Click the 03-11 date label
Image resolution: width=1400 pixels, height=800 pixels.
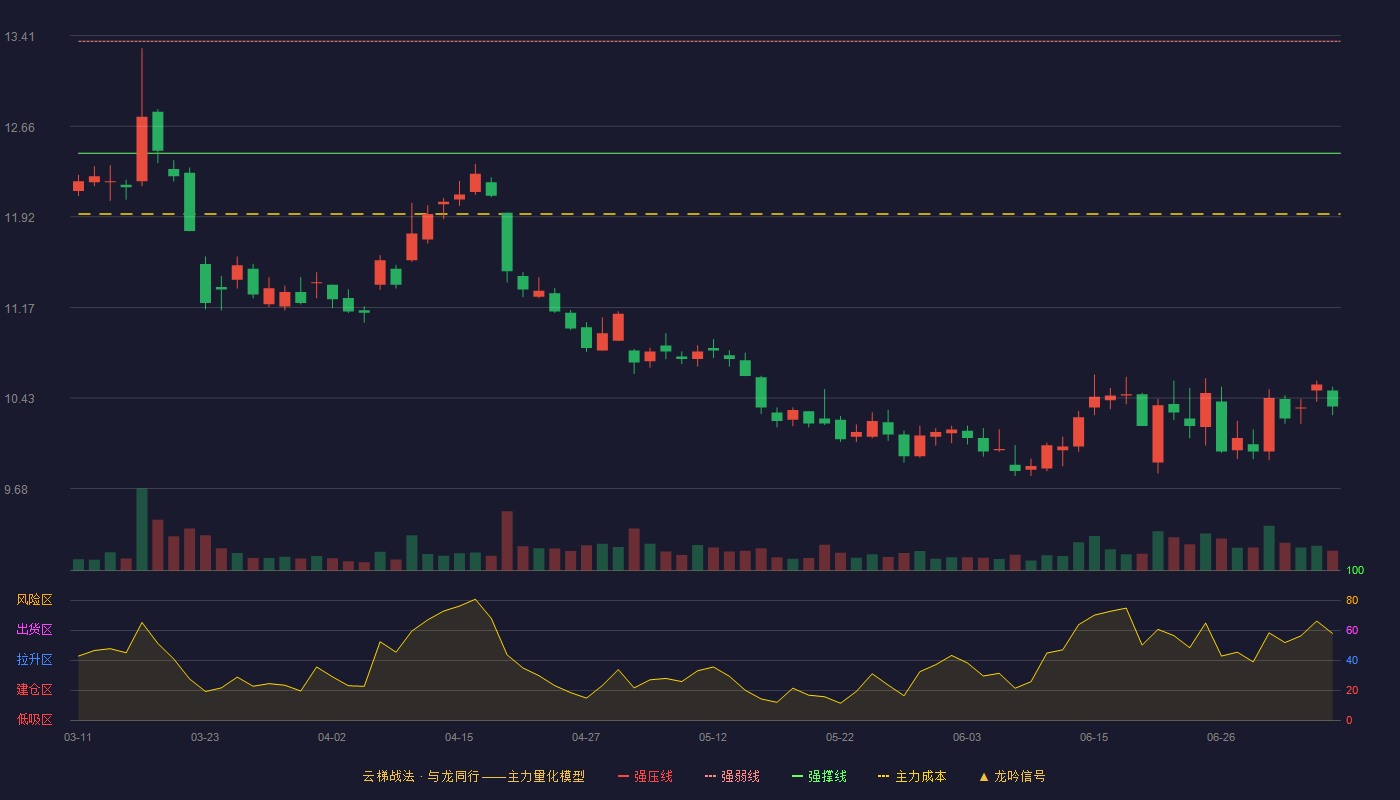(78, 737)
